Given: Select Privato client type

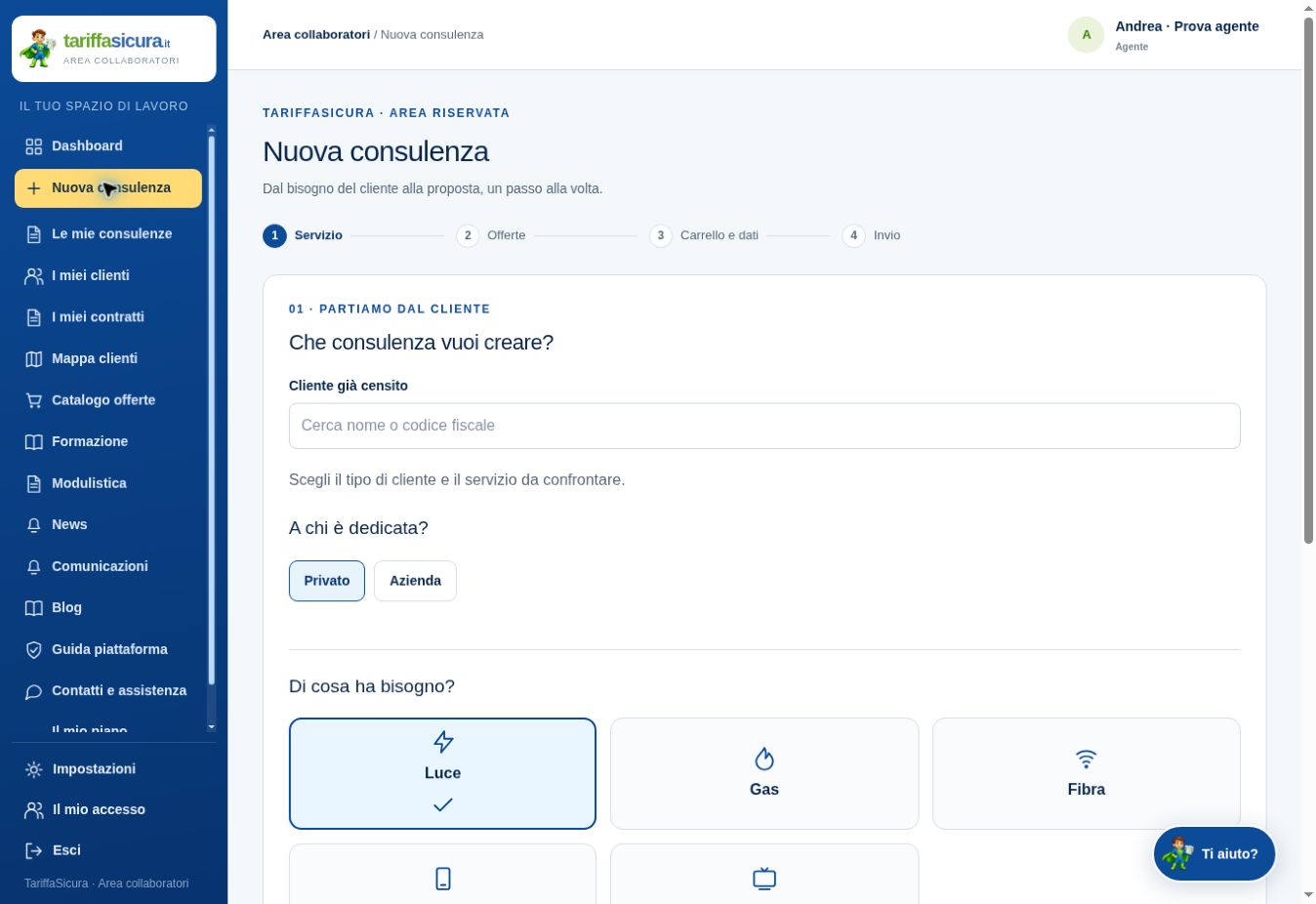Looking at the screenshot, I should (x=327, y=581).
